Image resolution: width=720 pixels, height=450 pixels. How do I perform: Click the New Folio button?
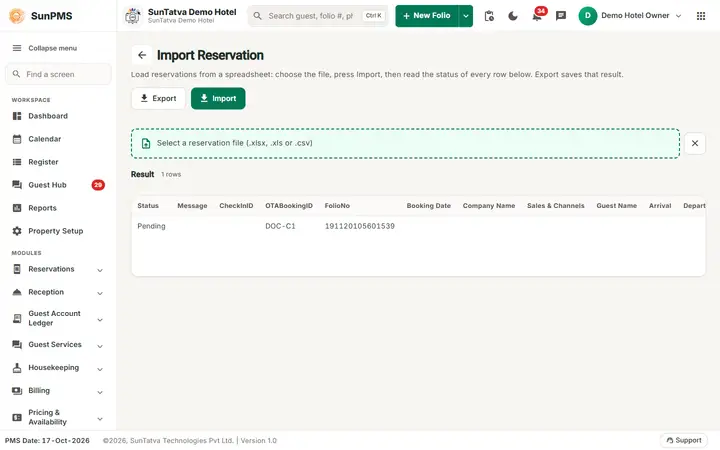[x=427, y=16]
